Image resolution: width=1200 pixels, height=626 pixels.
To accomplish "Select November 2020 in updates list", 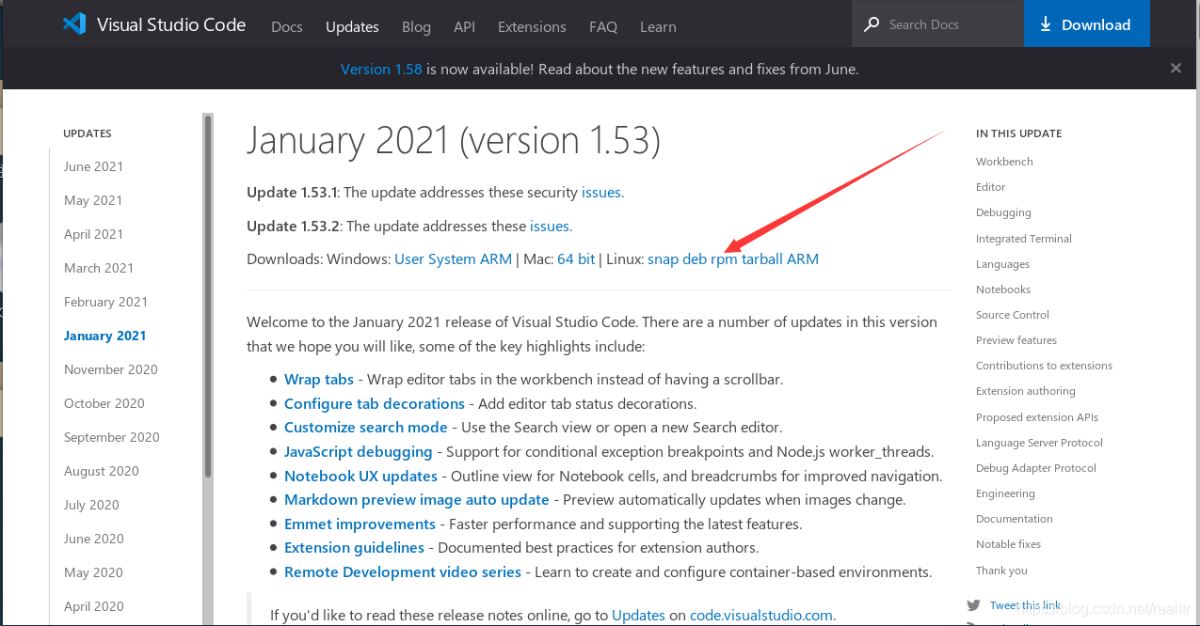I will point(110,369).
